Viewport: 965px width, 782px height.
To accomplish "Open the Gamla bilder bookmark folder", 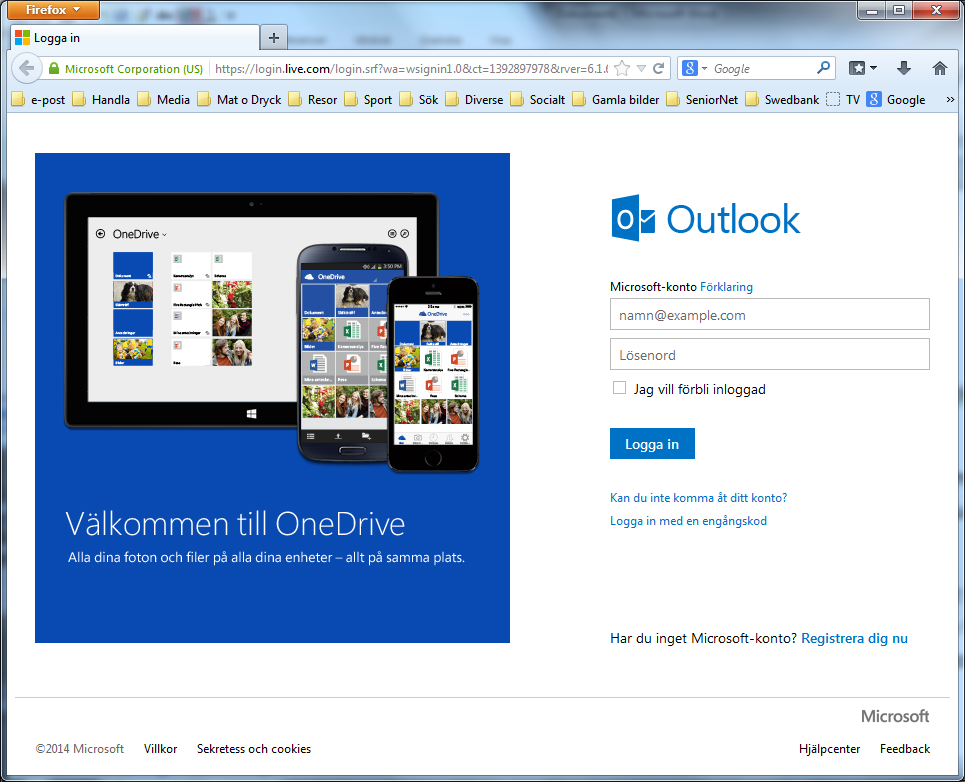I will (x=616, y=100).
